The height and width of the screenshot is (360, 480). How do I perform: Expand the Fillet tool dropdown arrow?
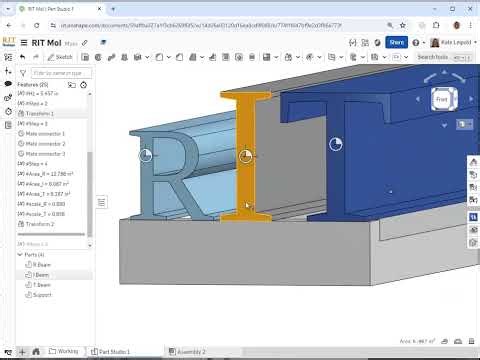168,57
